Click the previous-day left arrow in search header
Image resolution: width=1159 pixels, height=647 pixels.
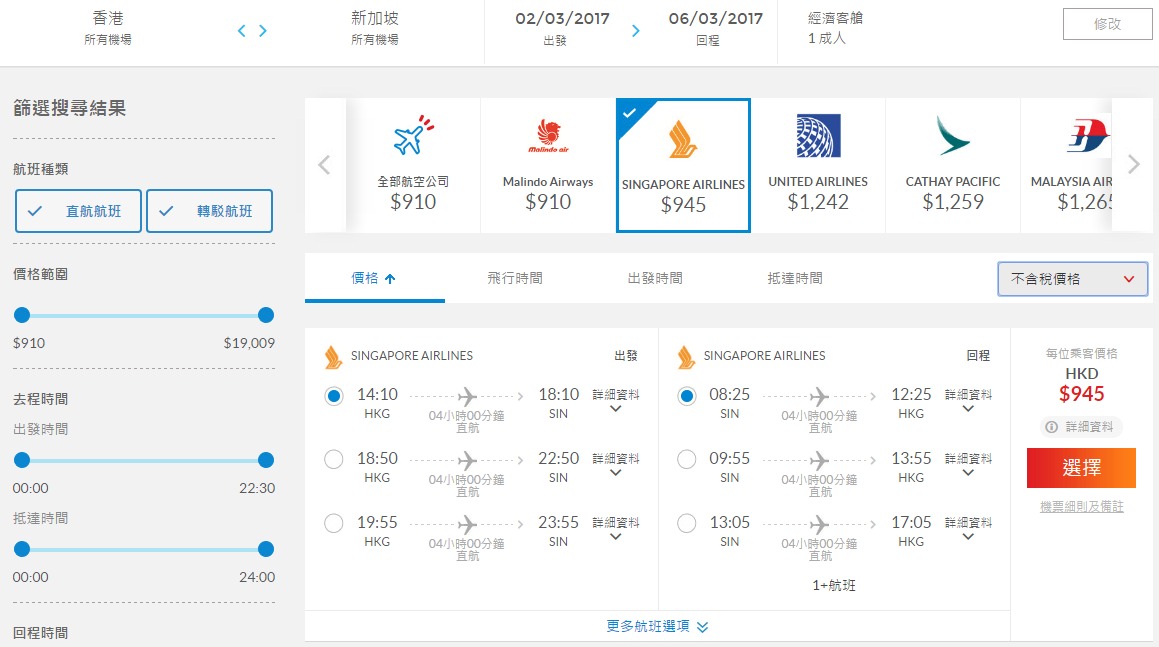tap(241, 30)
